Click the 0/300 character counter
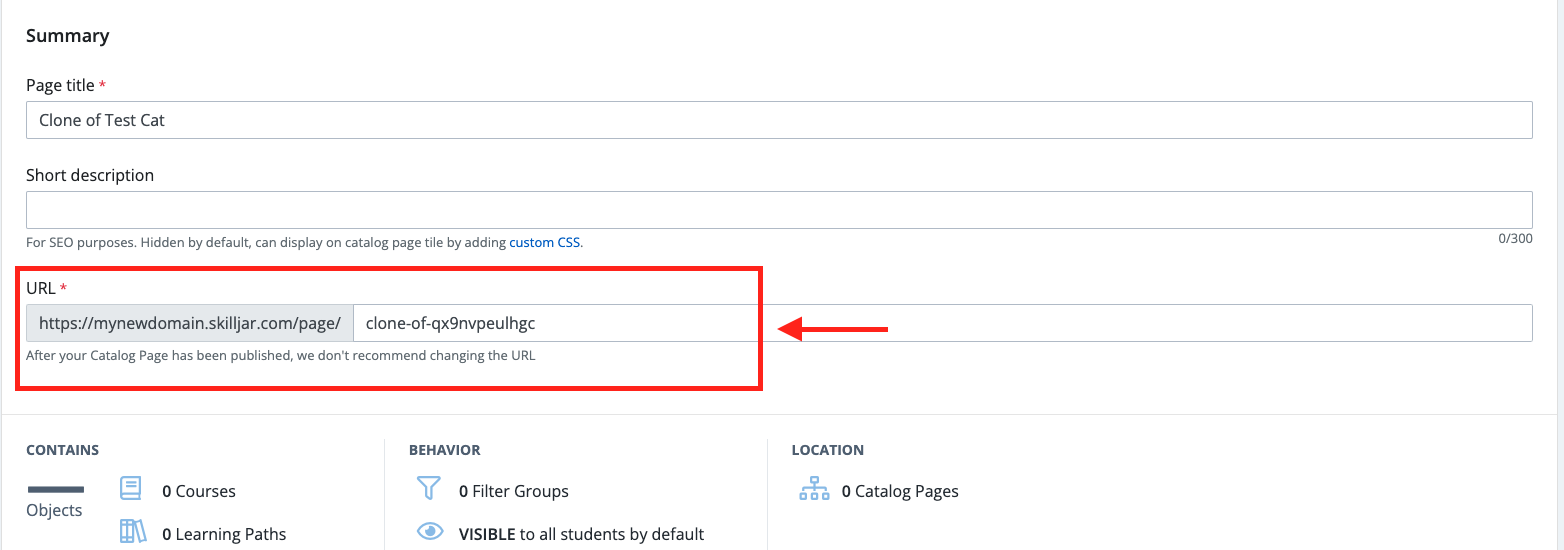This screenshot has width=1564, height=550. pyautogui.click(x=1514, y=239)
